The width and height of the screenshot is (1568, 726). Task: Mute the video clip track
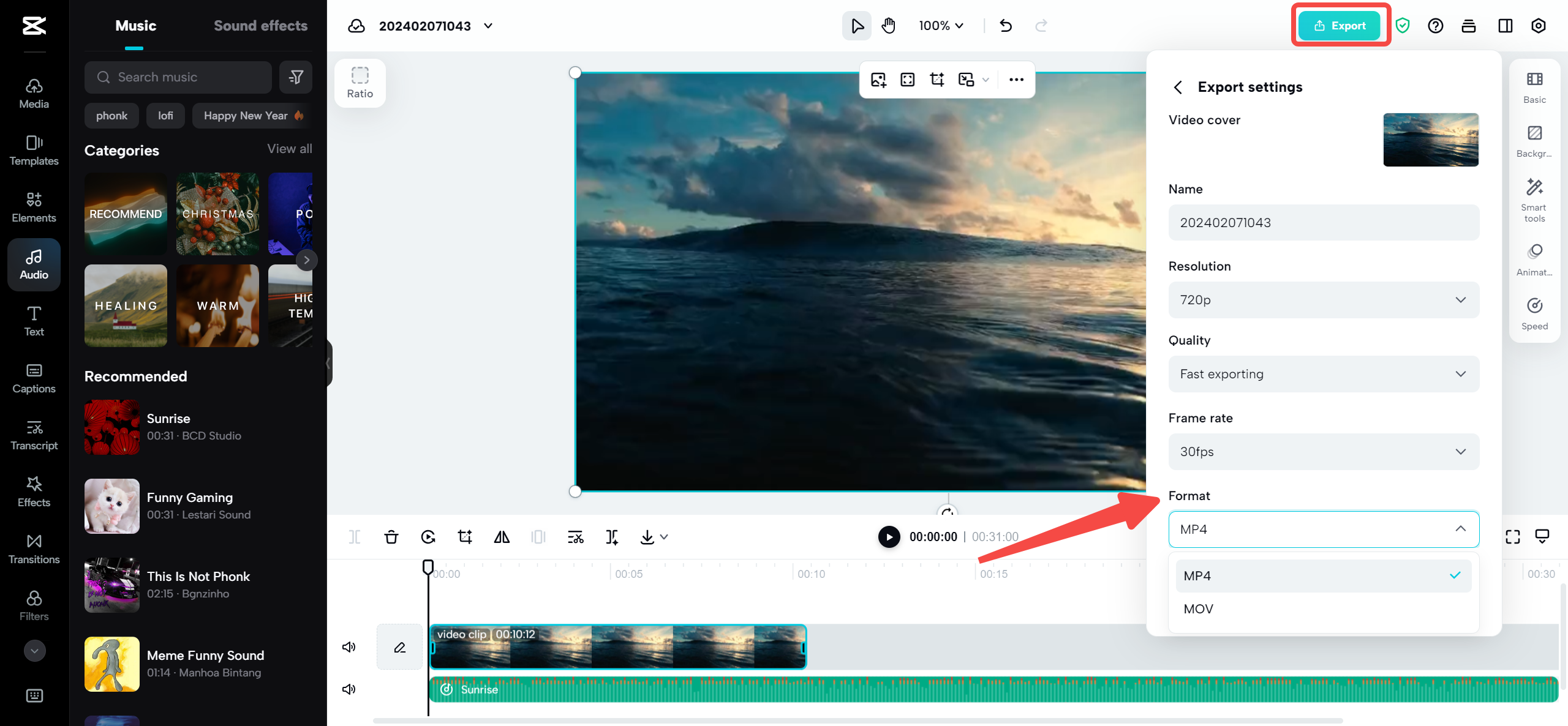(x=349, y=646)
